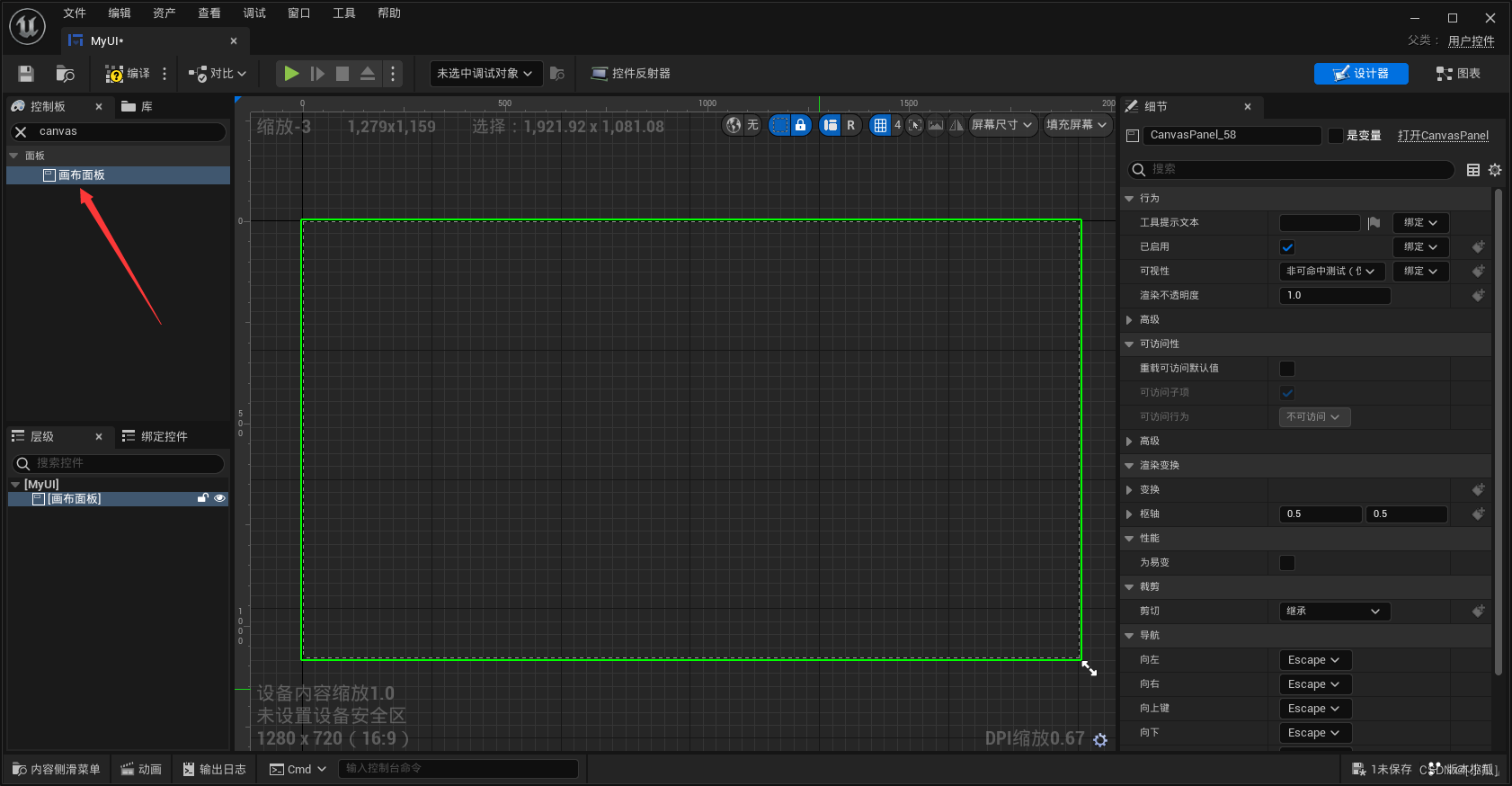Open the 内容侧滑菜单 content drawer
1512x786 pixels.
(56, 770)
